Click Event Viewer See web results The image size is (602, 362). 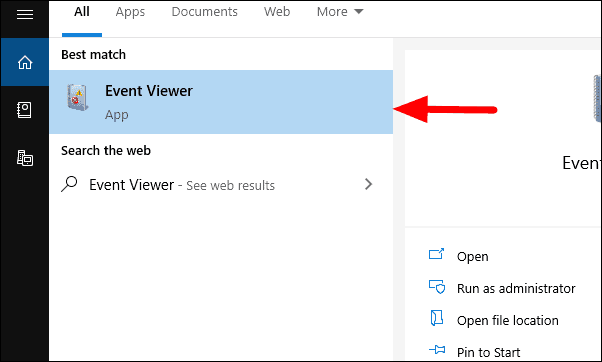point(221,185)
